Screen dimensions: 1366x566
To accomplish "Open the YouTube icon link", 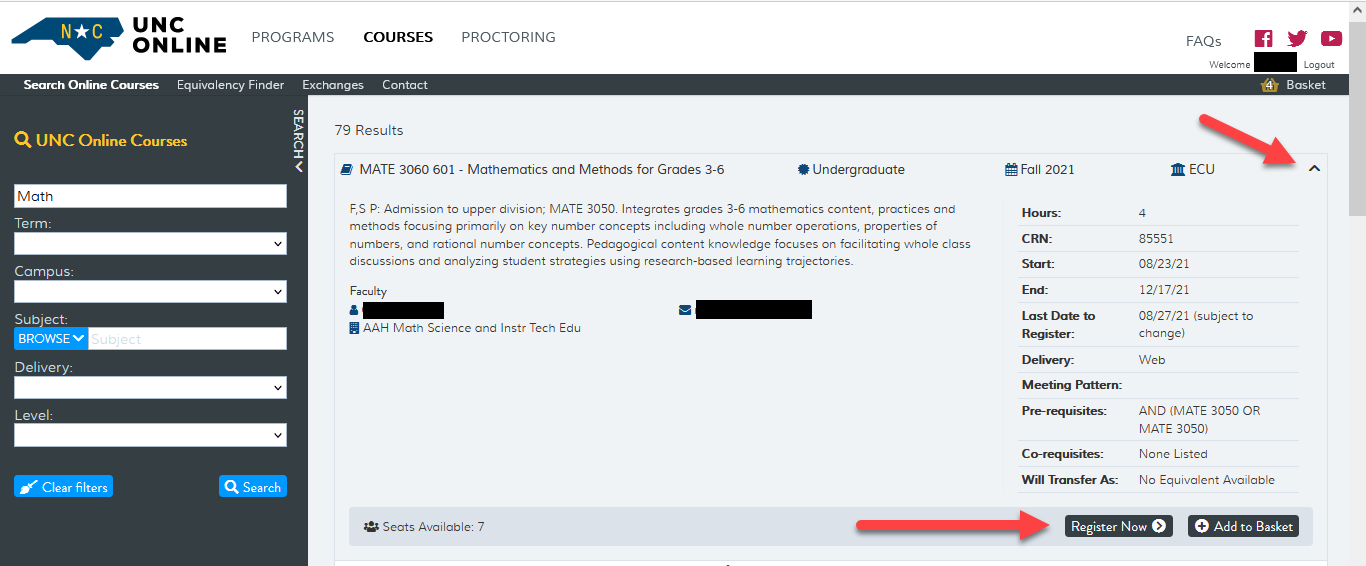I will 1331,39.
